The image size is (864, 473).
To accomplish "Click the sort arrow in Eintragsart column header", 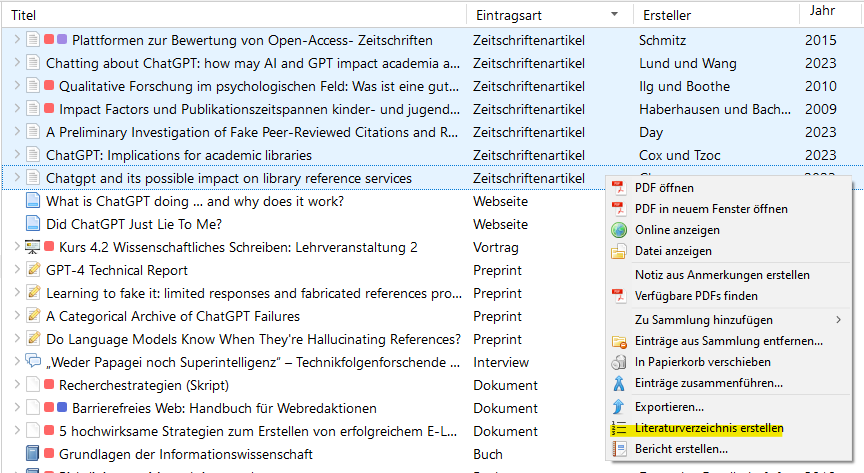I will (614, 15).
